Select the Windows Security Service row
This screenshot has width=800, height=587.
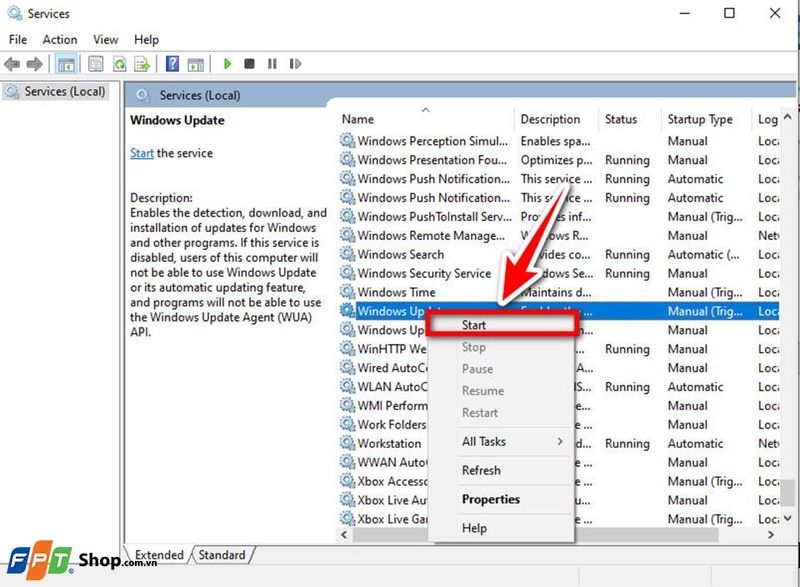[559, 273]
